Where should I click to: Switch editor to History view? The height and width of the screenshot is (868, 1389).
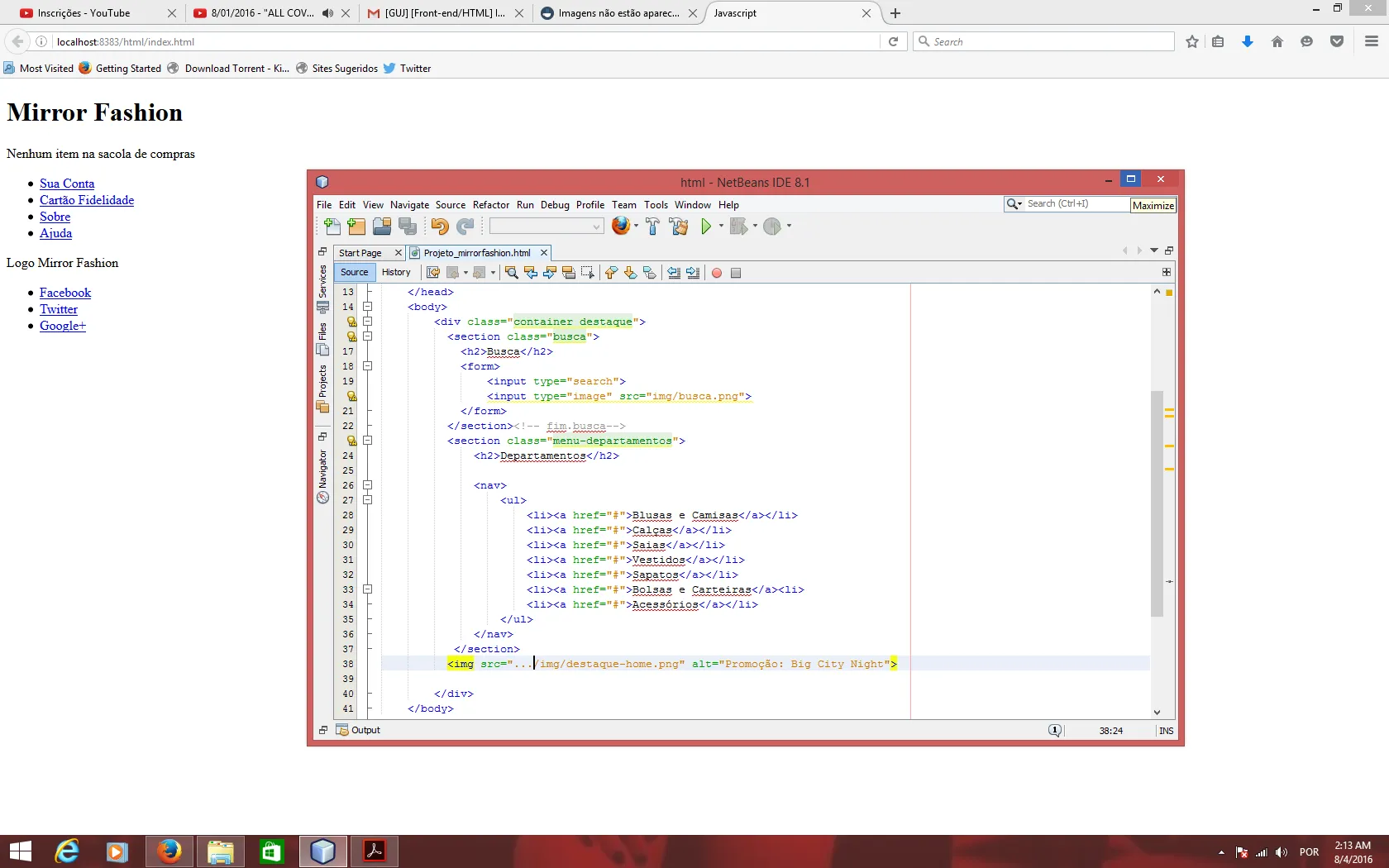point(396,273)
